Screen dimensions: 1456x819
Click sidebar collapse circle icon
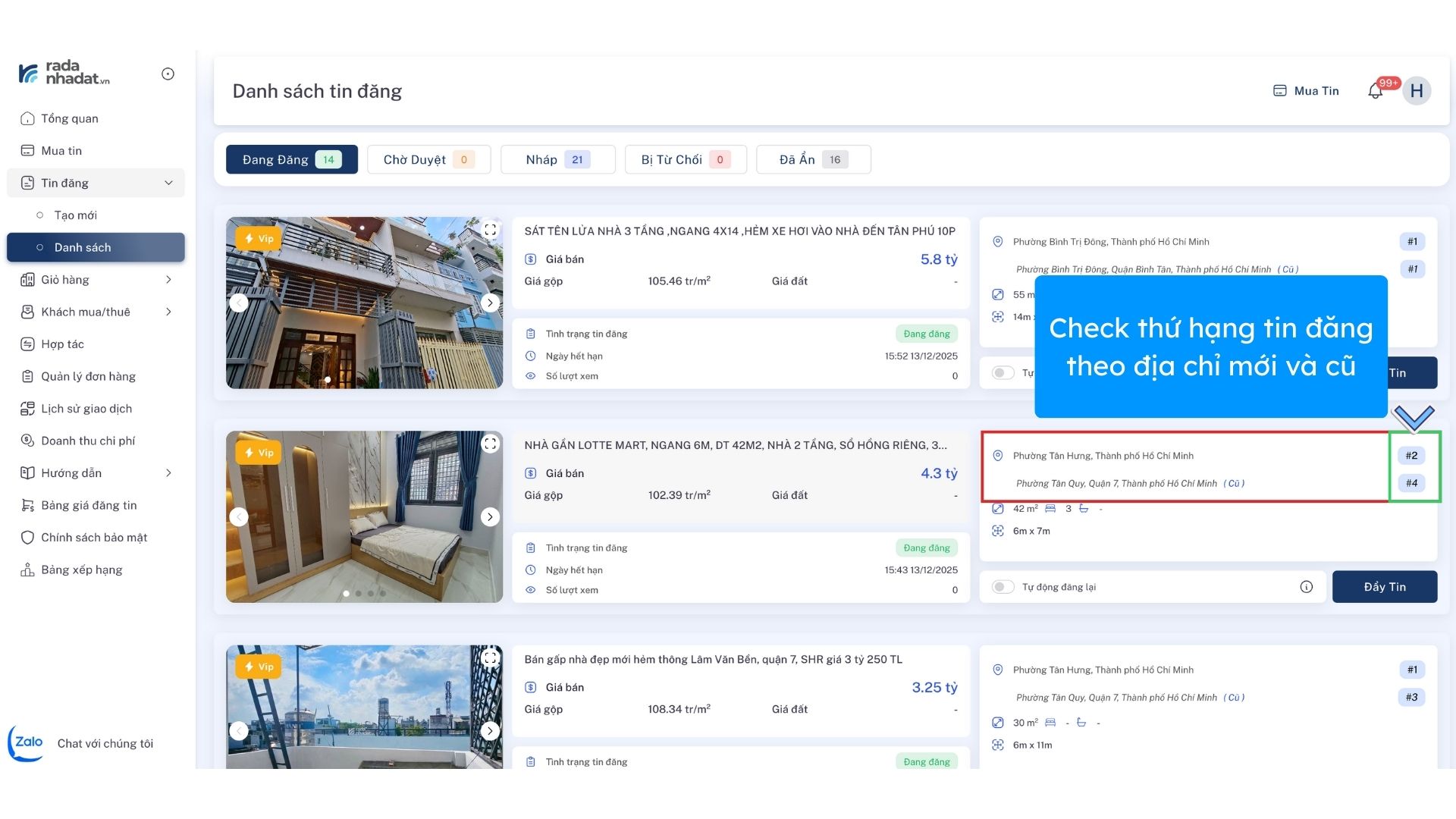pyautogui.click(x=168, y=74)
